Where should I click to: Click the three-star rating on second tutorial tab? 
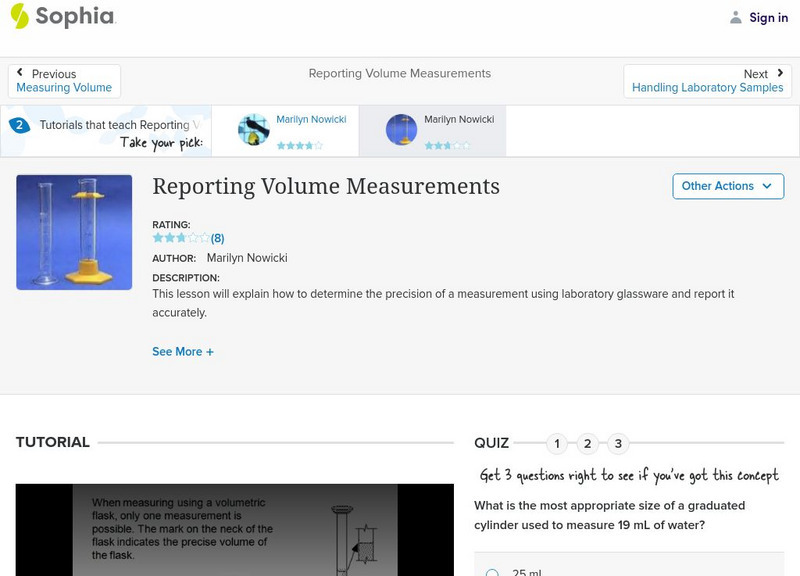click(x=447, y=145)
